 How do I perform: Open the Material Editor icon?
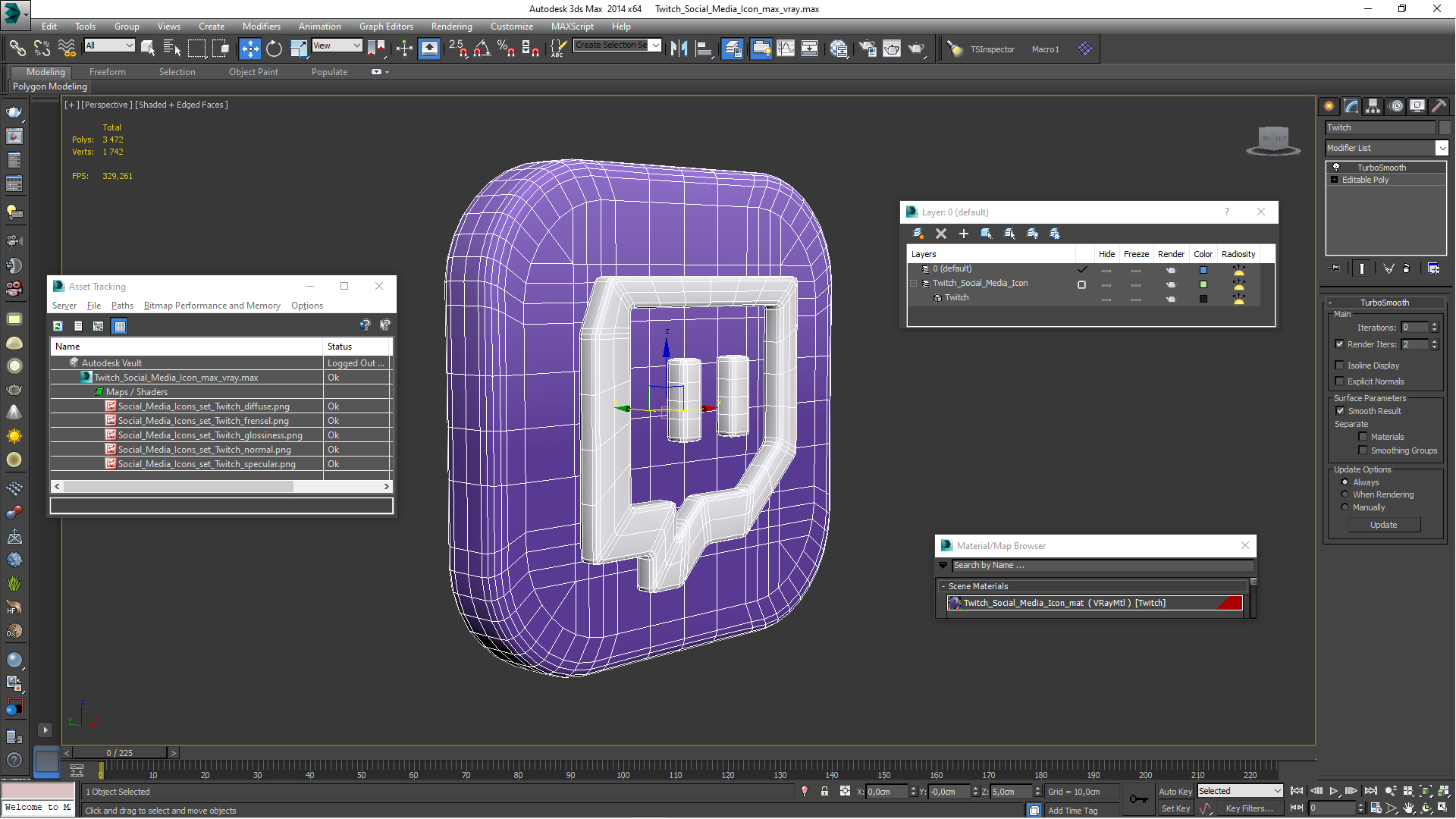click(839, 49)
